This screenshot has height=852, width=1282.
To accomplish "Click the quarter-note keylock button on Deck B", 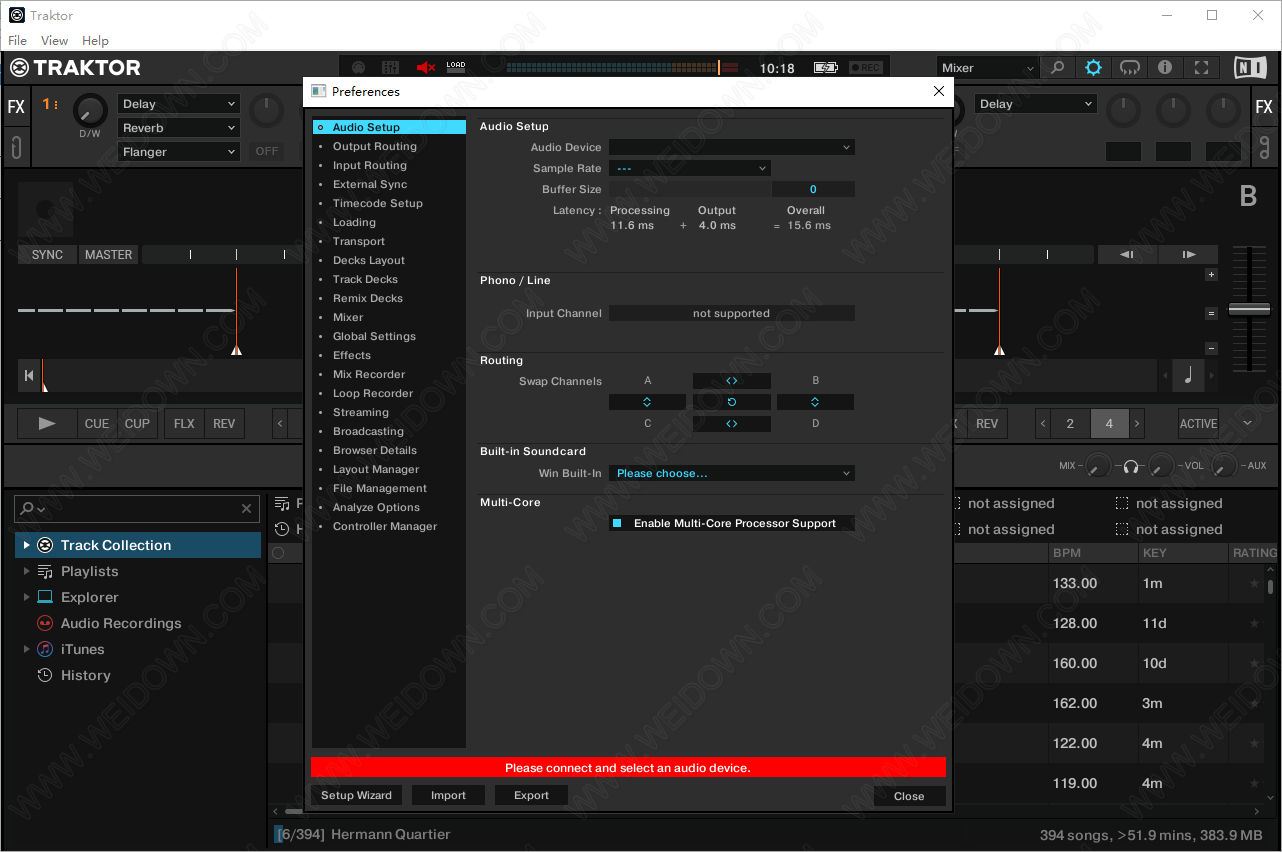I will tap(1188, 376).
